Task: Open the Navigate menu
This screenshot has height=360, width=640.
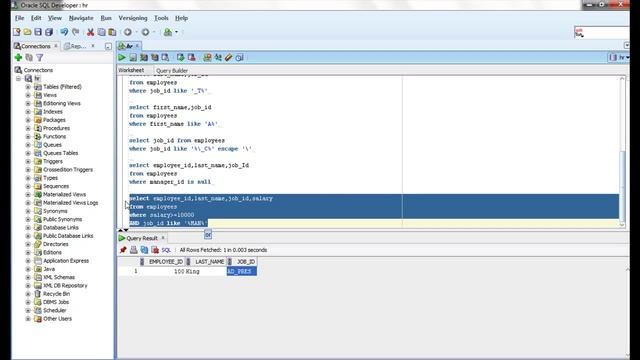Action: coord(81,18)
